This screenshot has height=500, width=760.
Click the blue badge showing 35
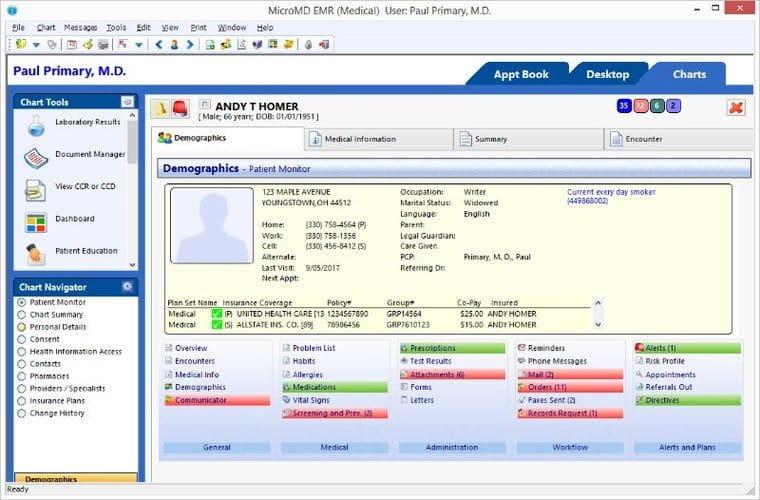tap(624, 106)
